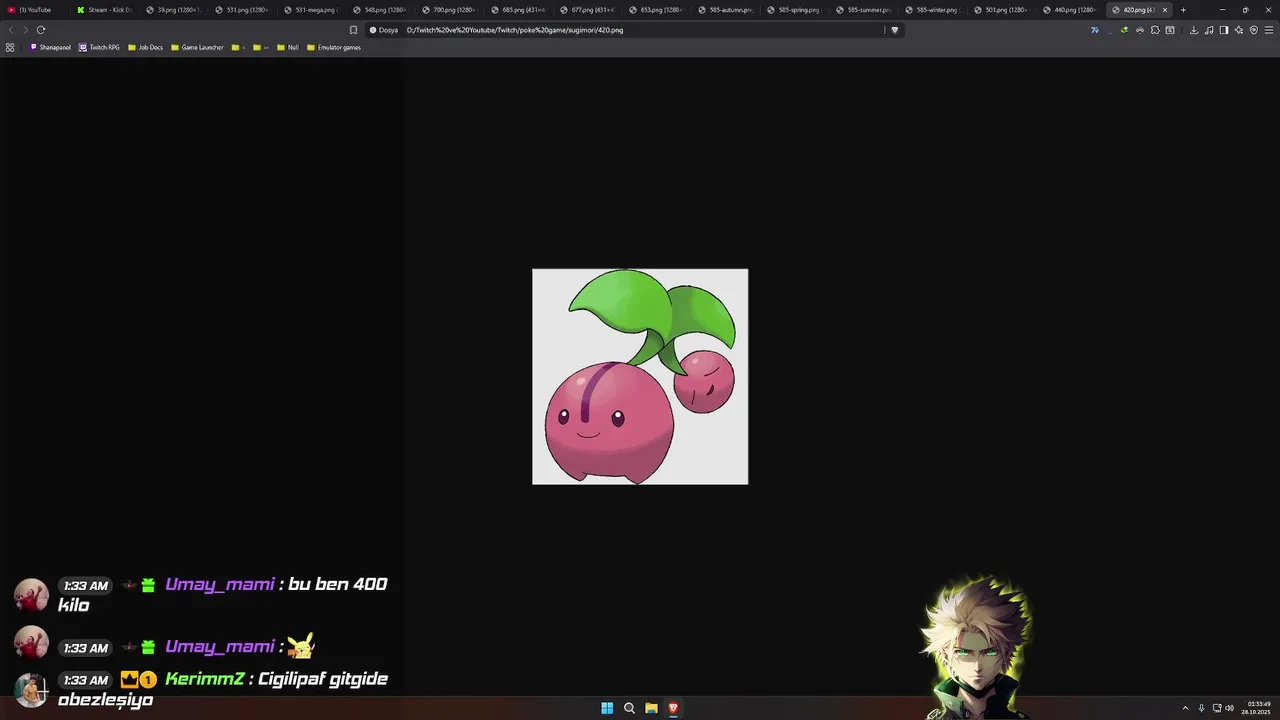Switch to the 585-spring.png tab
Viewport: 1280px width, 720px height.
click(x=794, y=10)
